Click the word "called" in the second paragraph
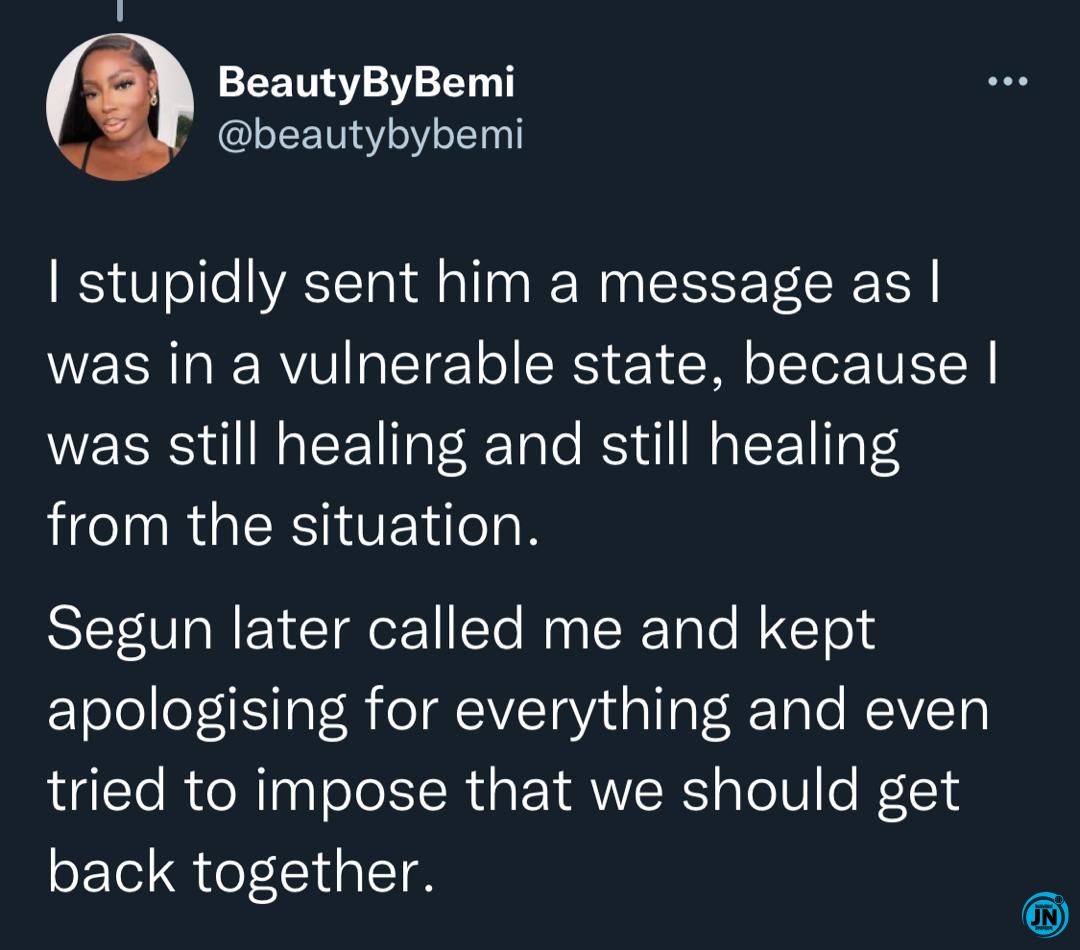 [x=445, y=630]
